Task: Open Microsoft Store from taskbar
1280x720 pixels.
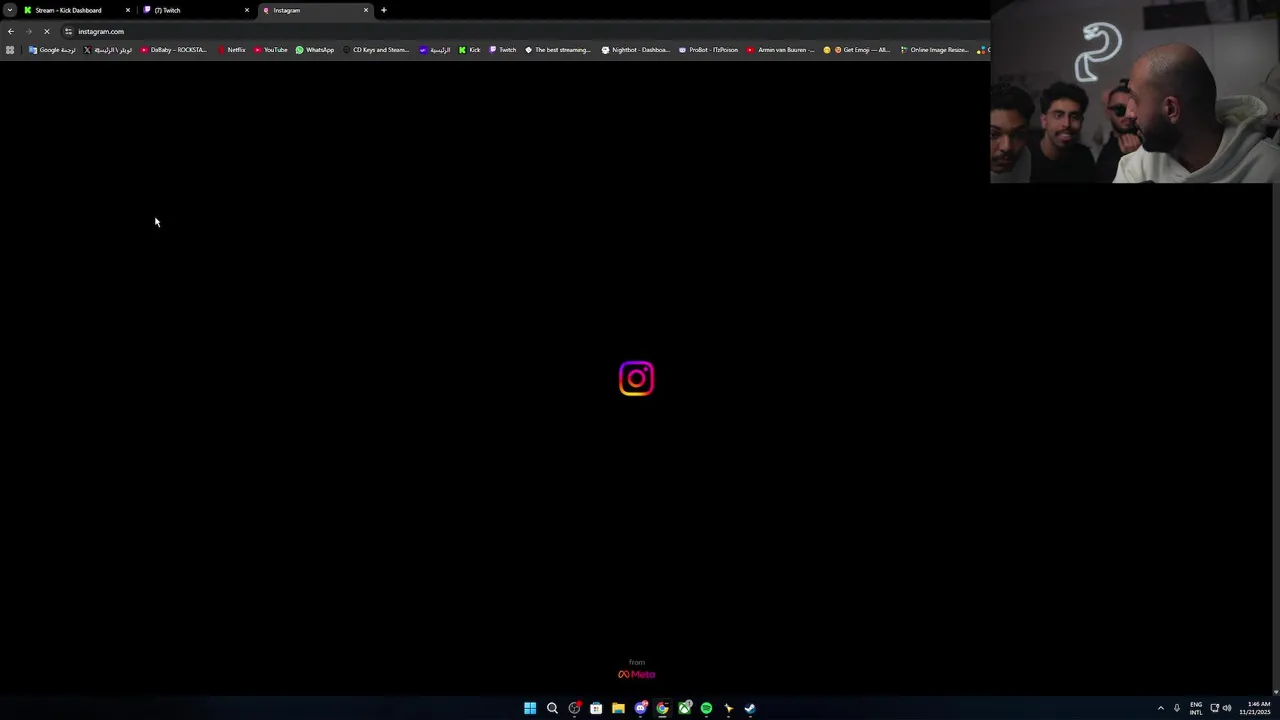Action: tap(596, 708)
